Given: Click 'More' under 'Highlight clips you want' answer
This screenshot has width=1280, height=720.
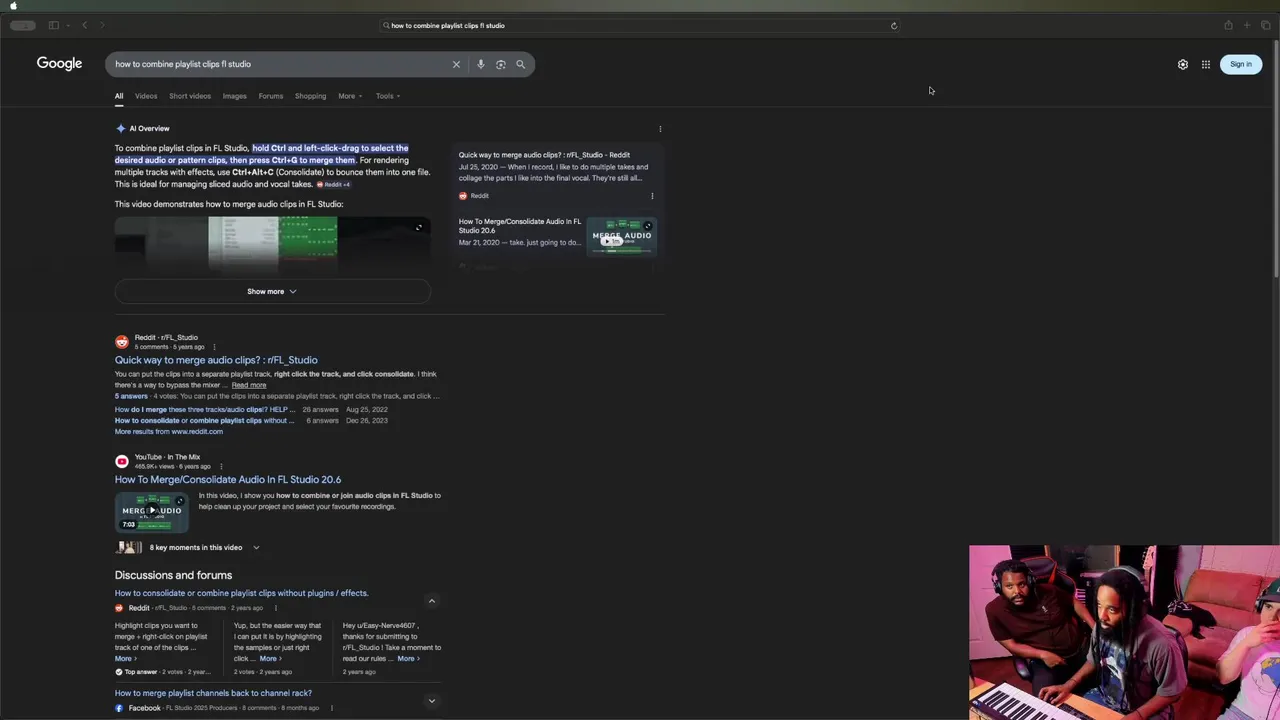Looking at the screenshot, I should (x=125, y=659).
